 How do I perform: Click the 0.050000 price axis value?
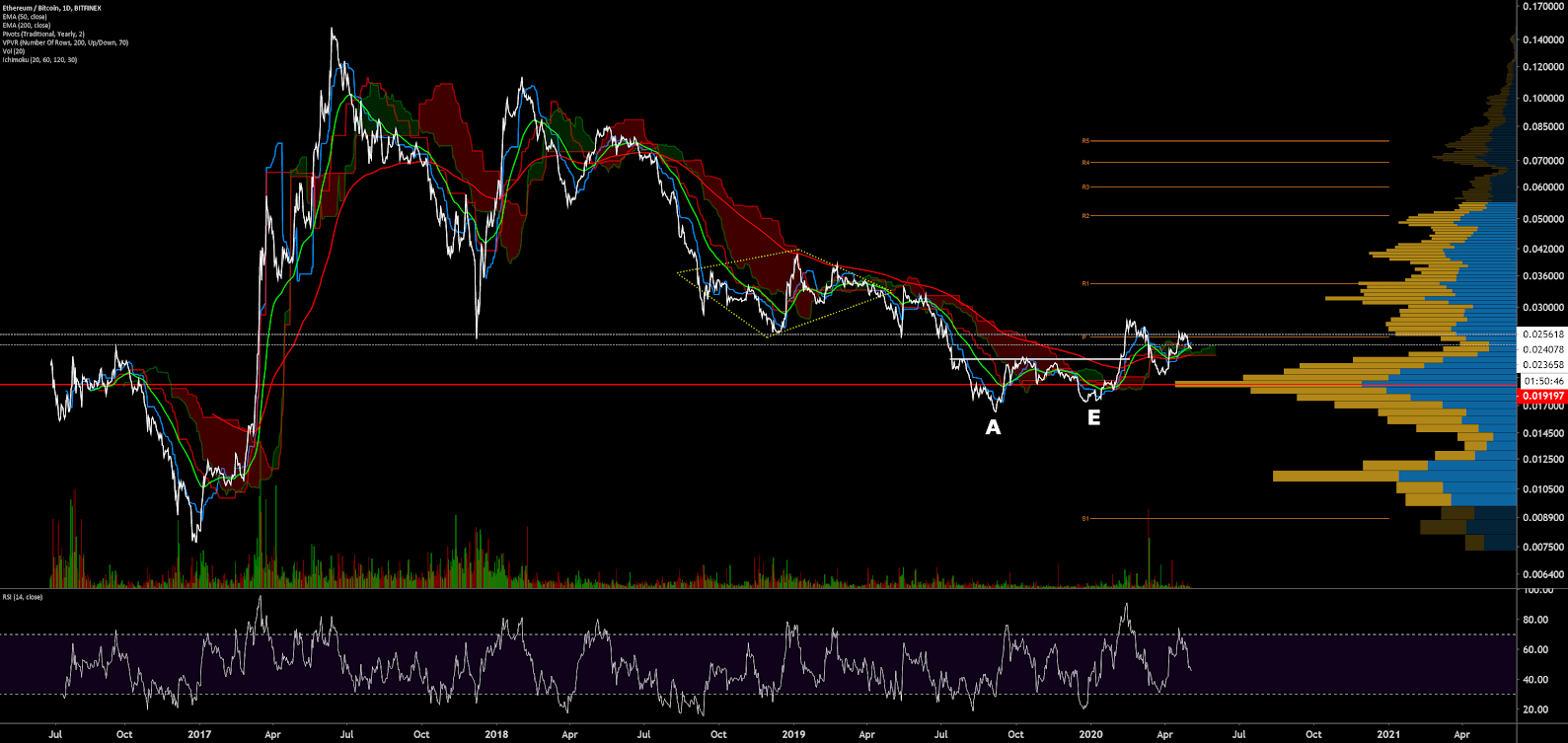[x=1543, y=219]
